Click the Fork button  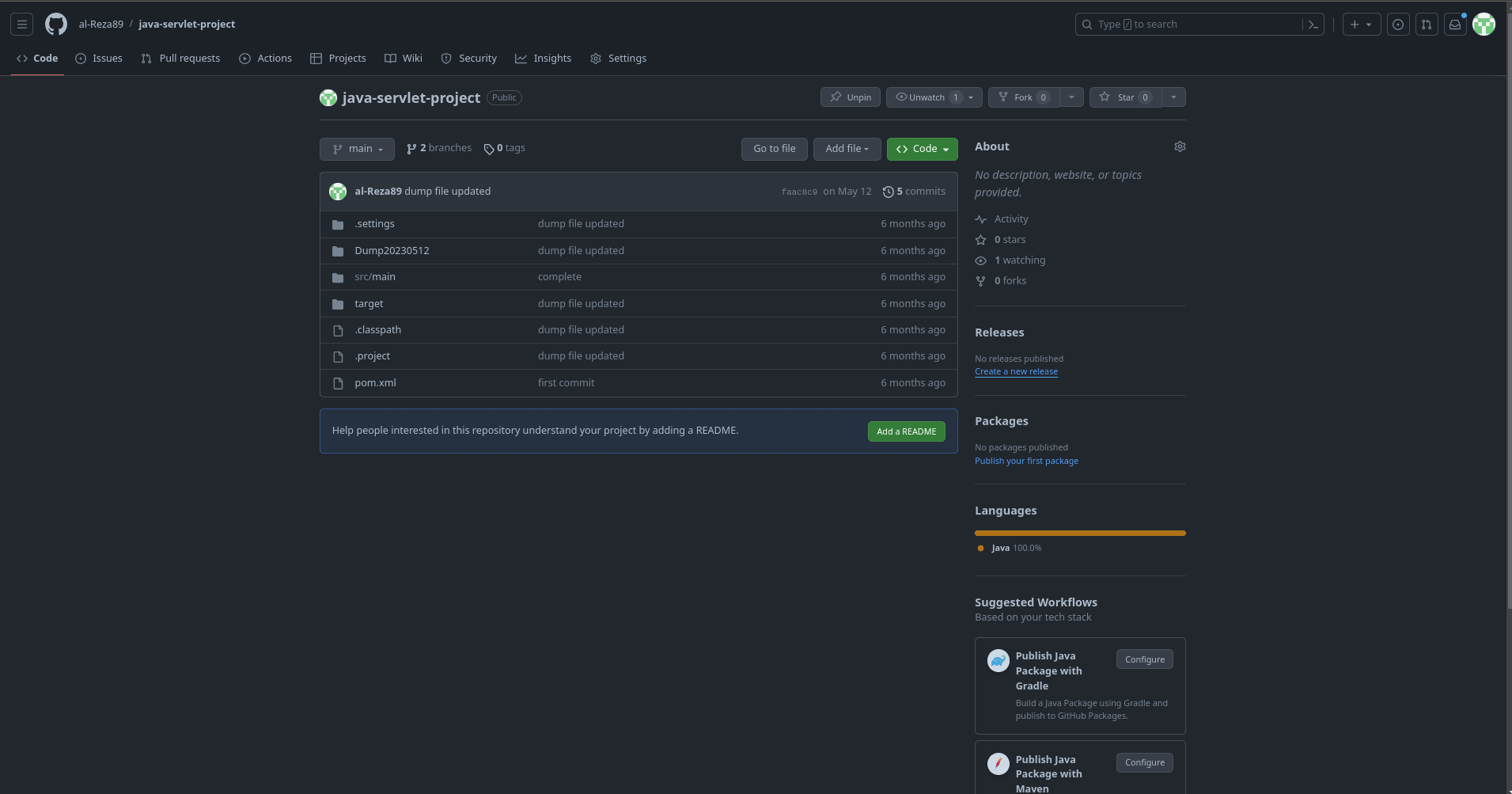click(1024, 97)
